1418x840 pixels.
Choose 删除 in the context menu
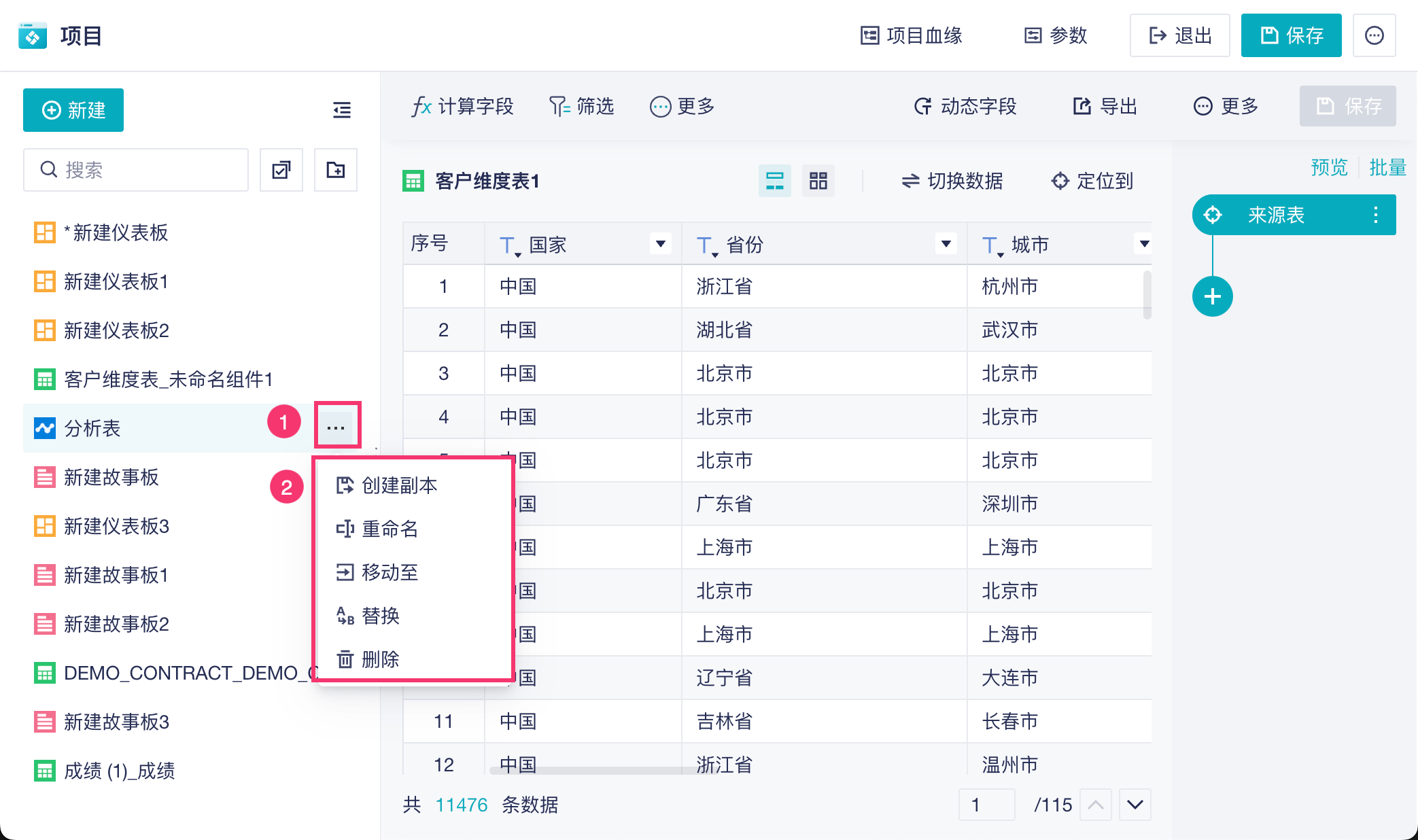[380, 659]
